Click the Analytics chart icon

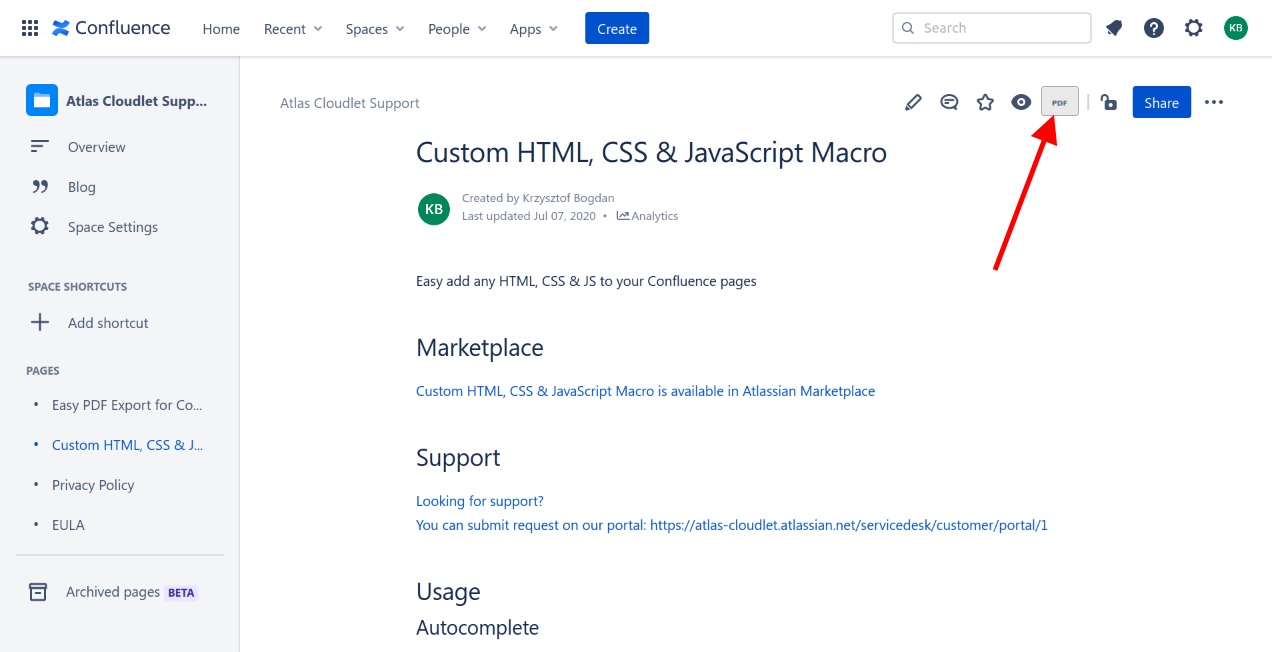623,216
